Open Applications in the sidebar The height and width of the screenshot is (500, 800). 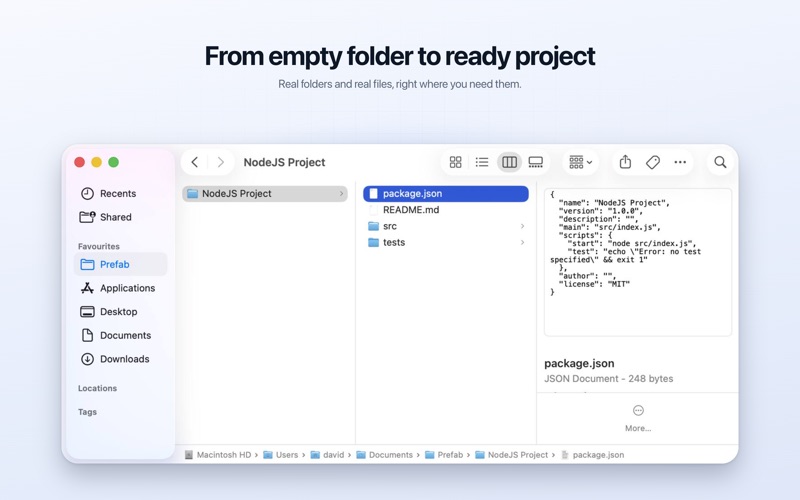point(120,288)
